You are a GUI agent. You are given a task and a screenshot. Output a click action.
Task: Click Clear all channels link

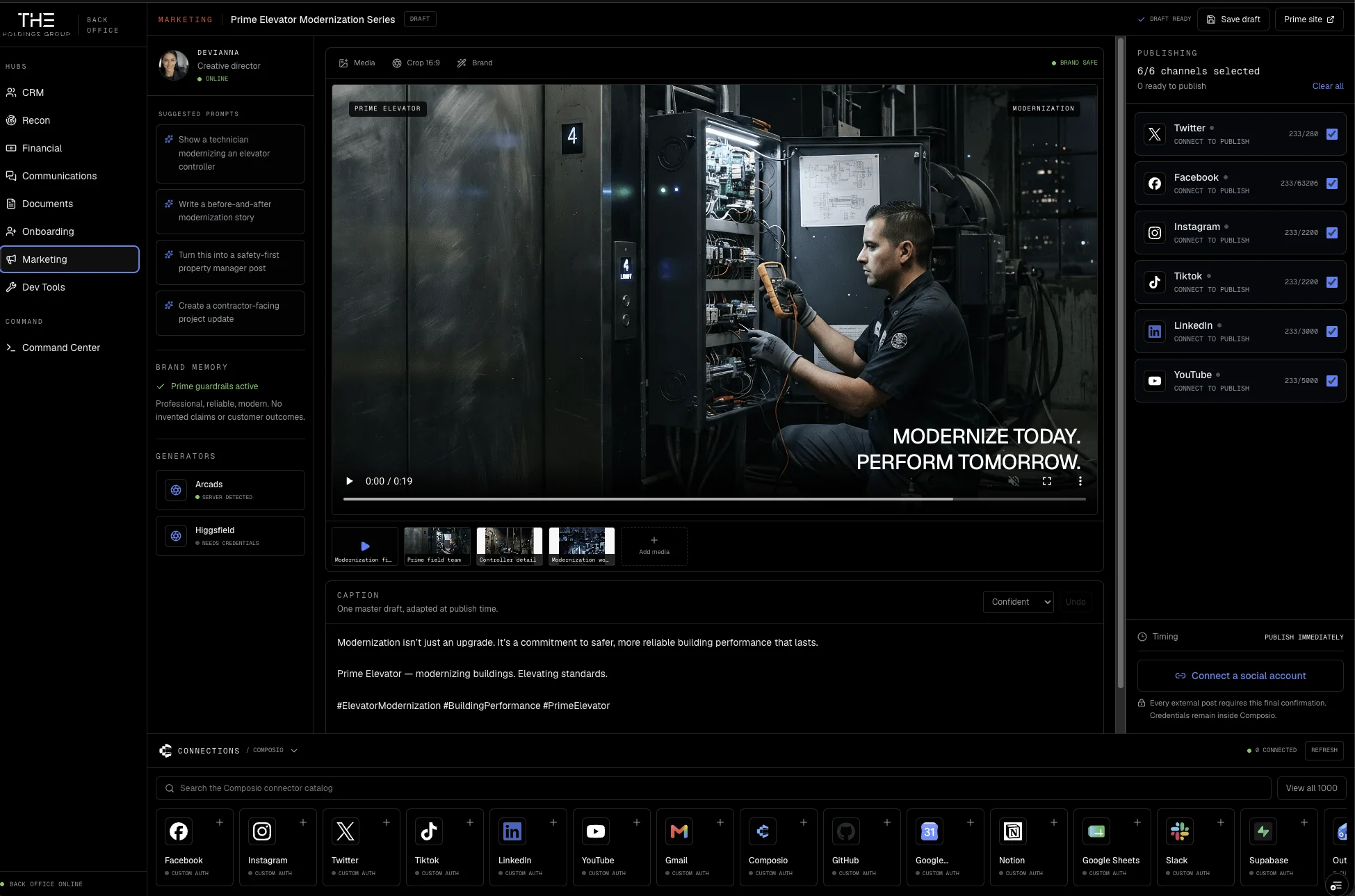[x=1328, y=86]
